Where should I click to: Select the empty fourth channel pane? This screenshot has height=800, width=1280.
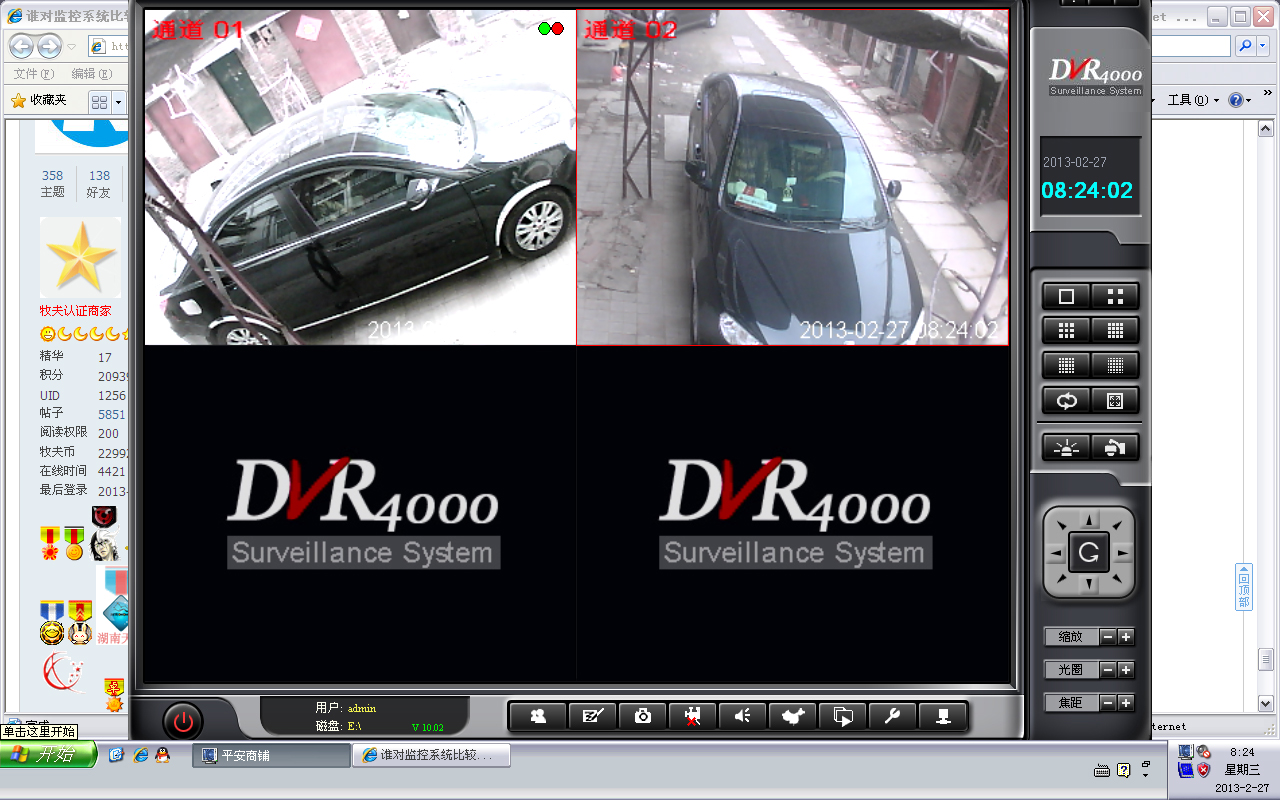click(793, 513)
